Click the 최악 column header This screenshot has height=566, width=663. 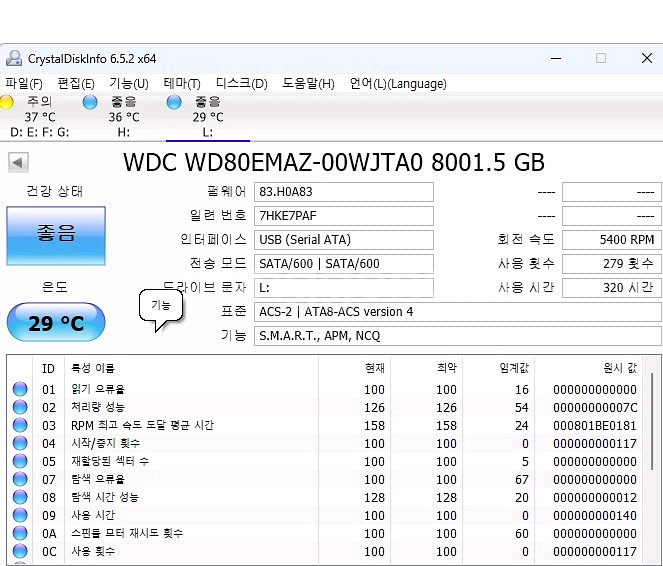pyautogui.click(x=426, y=369)
